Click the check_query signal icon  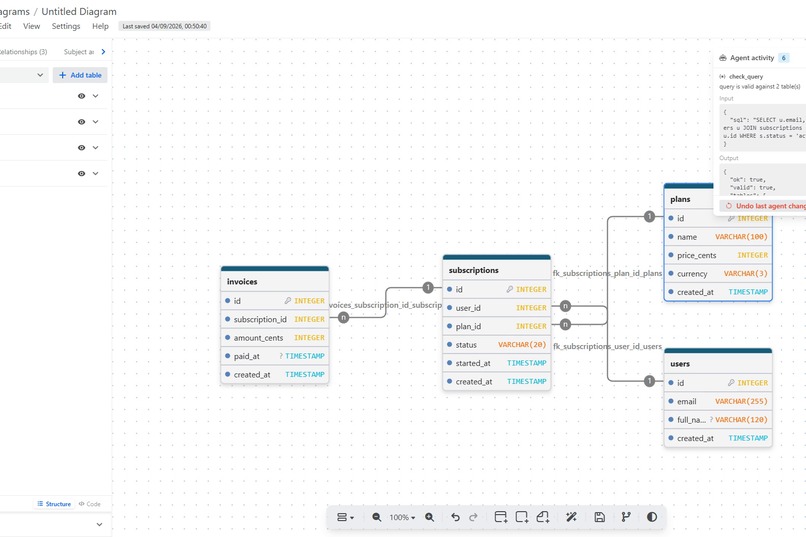coord(722,77)
